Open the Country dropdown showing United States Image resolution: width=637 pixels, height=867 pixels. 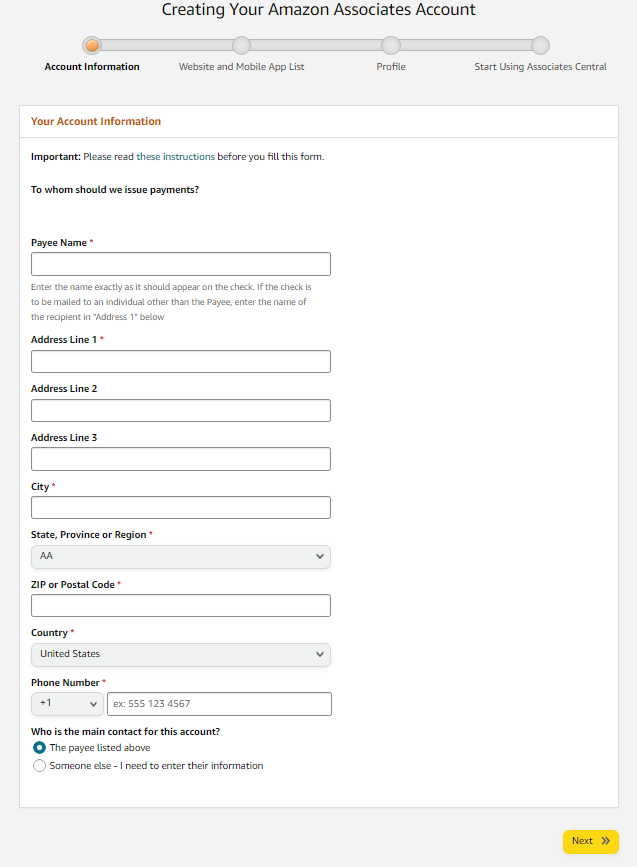[x=180, y=655]
